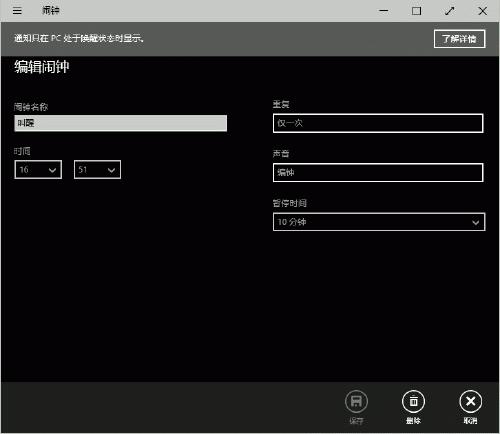Click the save (保存) disk icon

pyautogui.click(x=356, y=401)
